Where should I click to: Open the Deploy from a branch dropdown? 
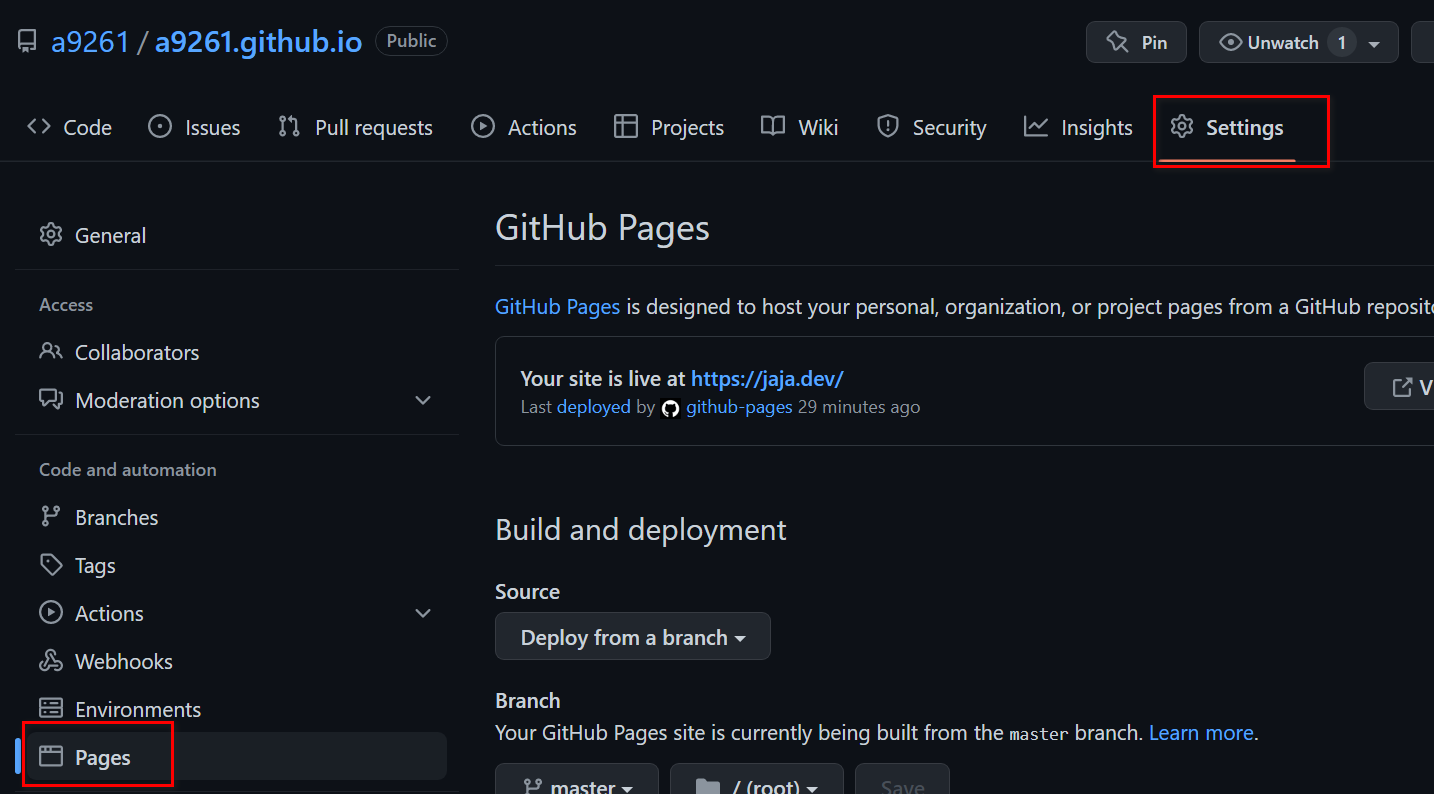pos(632,636)
